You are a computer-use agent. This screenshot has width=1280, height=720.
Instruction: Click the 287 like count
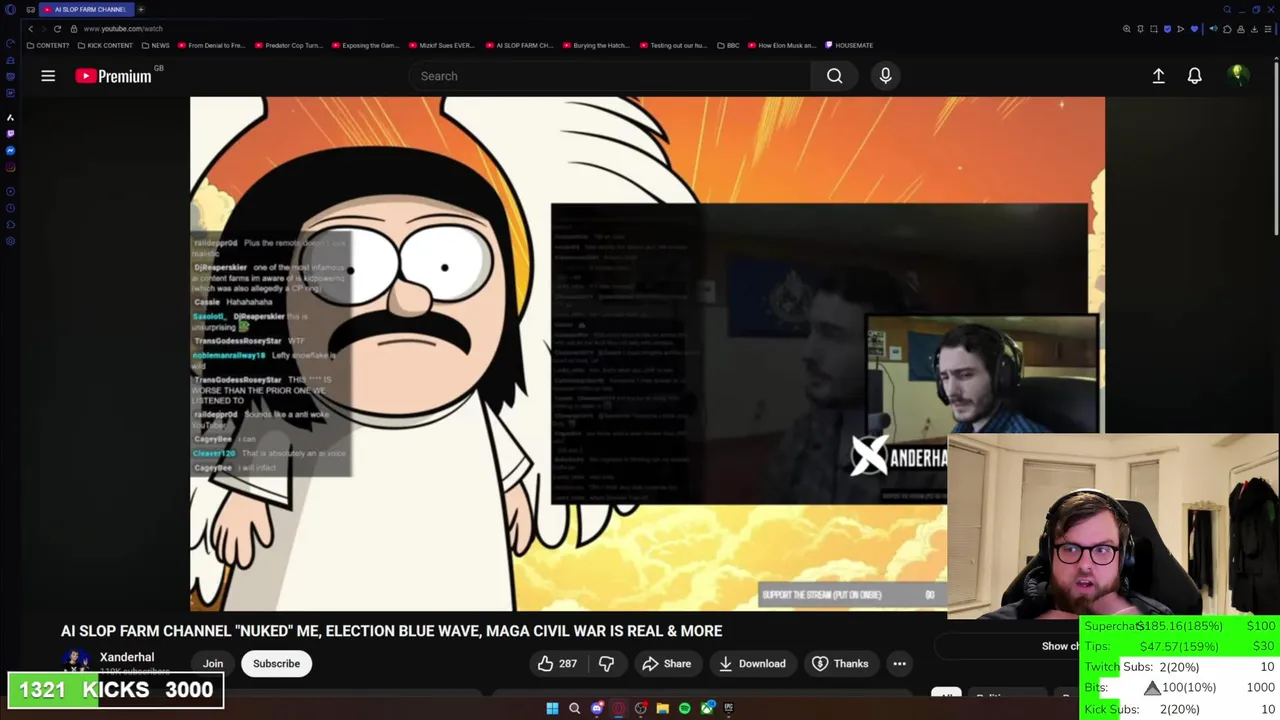[568, 664]
